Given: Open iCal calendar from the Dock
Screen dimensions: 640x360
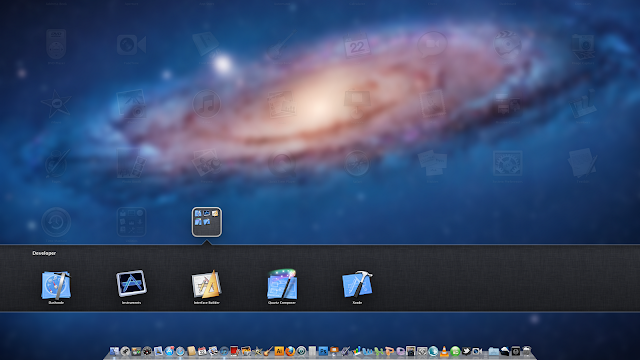Looking at the screenshot, I should (202, 351).
